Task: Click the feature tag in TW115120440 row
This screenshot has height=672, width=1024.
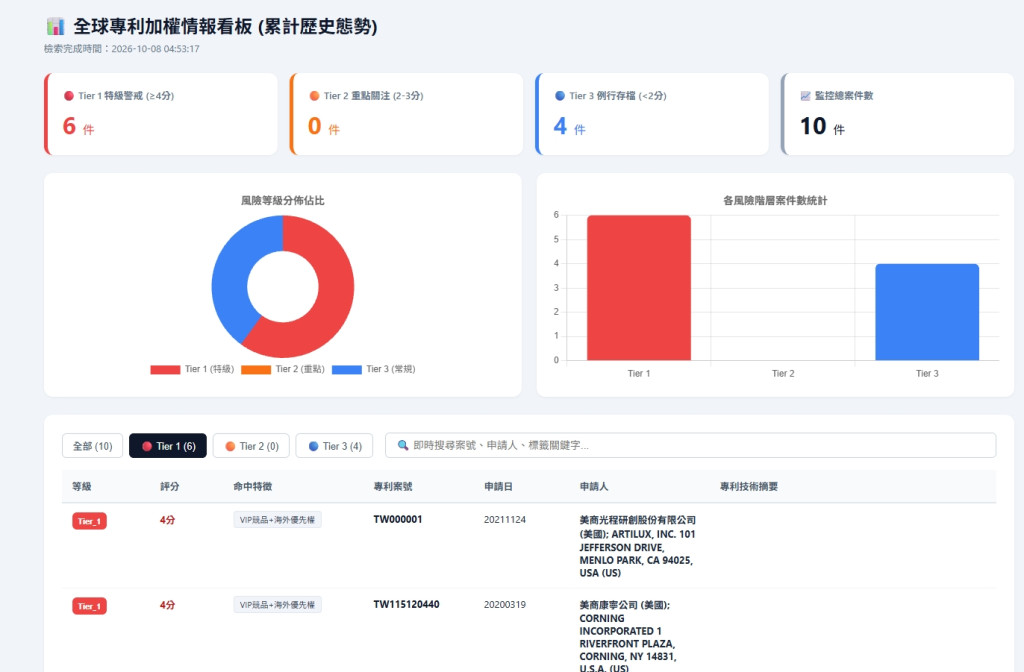Action: point(278,605)
